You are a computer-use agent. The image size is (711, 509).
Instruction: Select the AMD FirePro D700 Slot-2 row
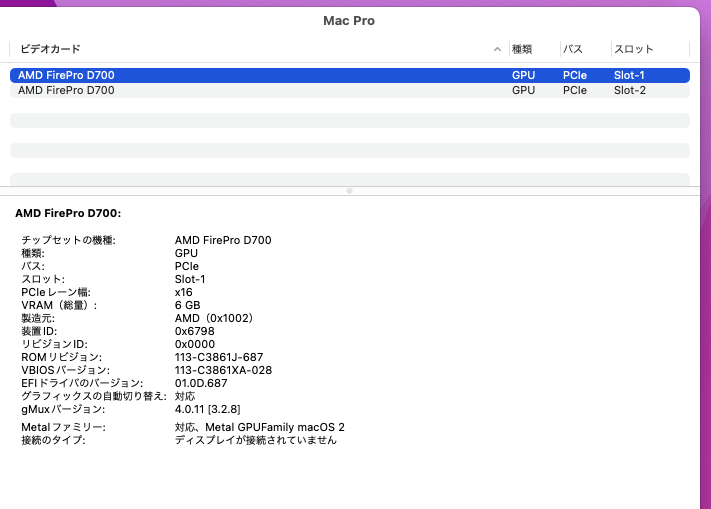click(350, 90)
